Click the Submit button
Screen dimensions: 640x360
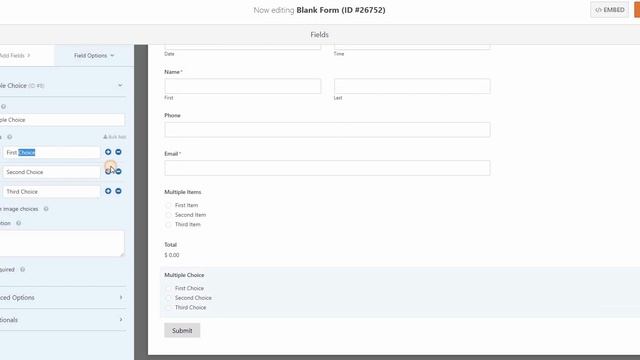pyautogui.click(x=182, y=331)
